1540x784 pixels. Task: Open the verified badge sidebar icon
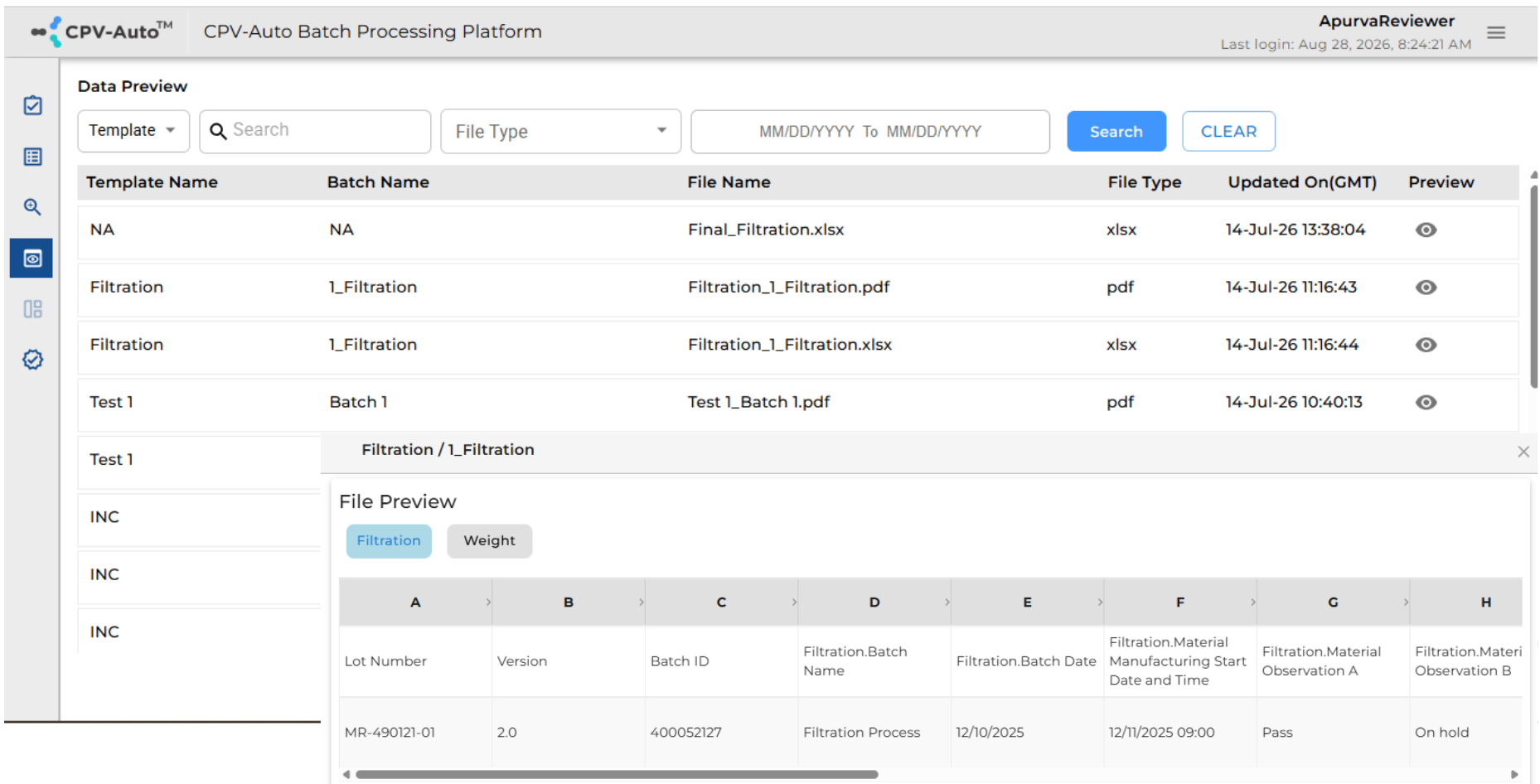coord(32,360)
